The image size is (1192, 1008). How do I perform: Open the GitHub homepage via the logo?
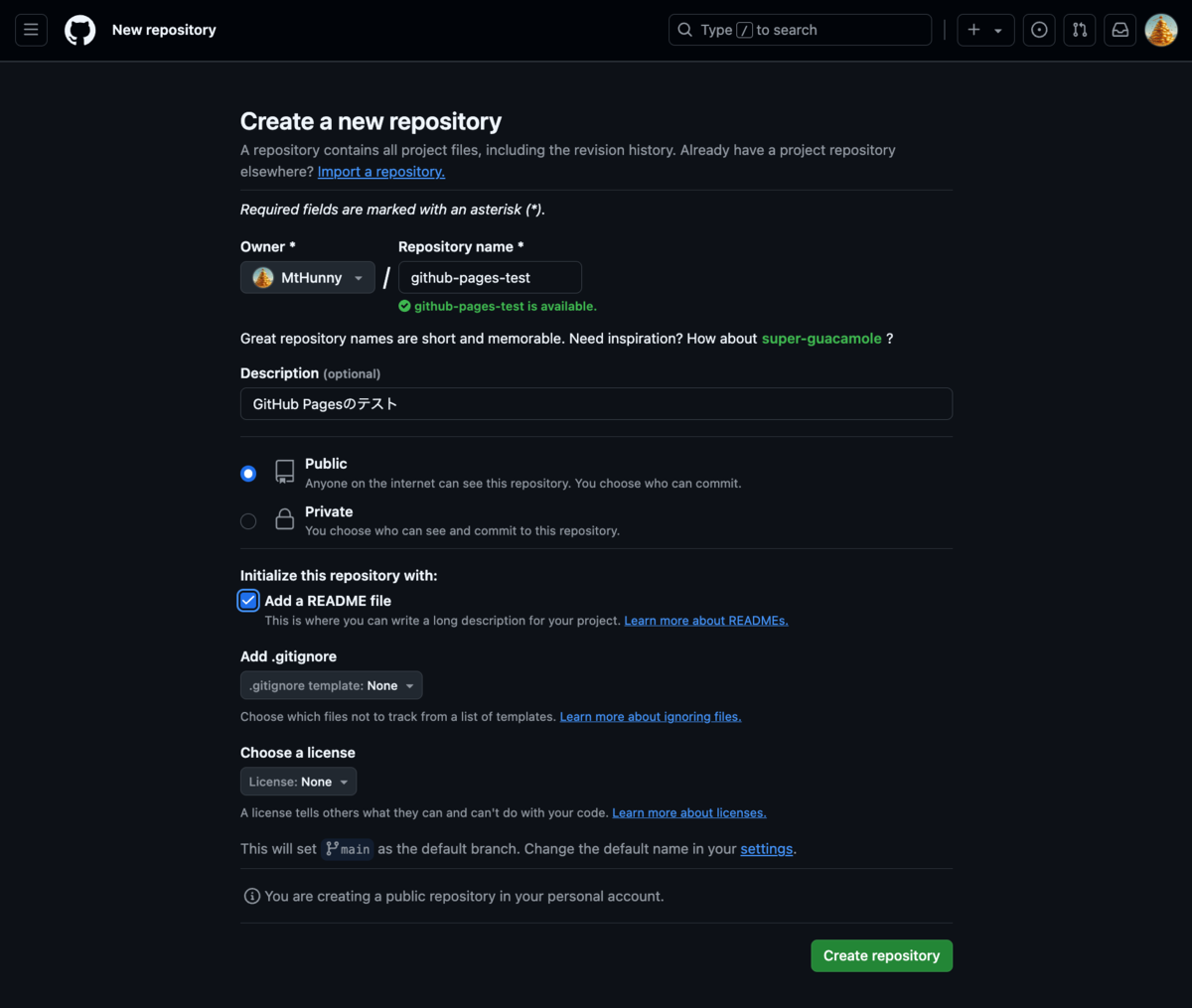tap(79, 30)
